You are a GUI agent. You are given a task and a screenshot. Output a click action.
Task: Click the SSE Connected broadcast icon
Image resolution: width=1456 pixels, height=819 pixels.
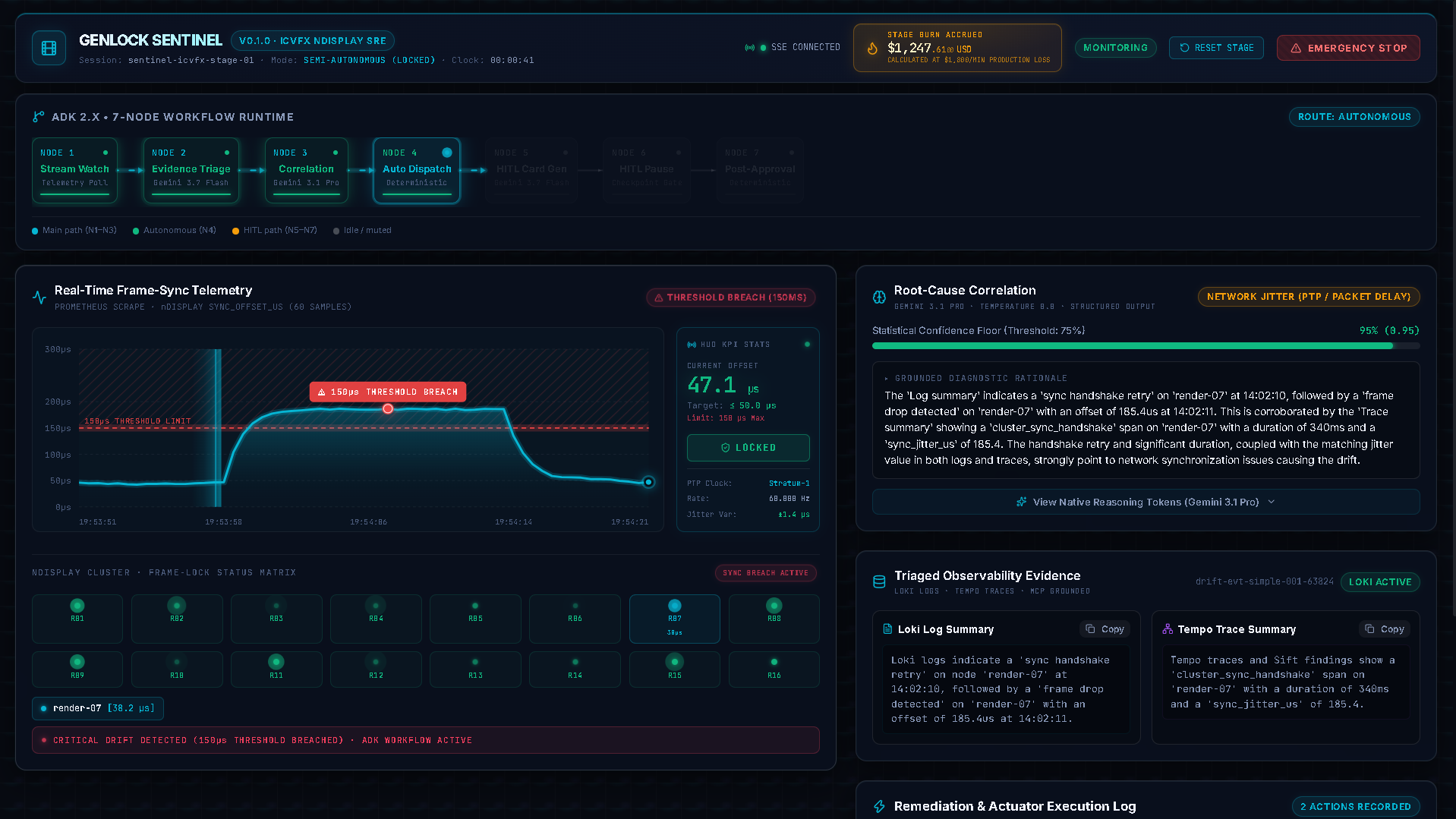[749, 48]
